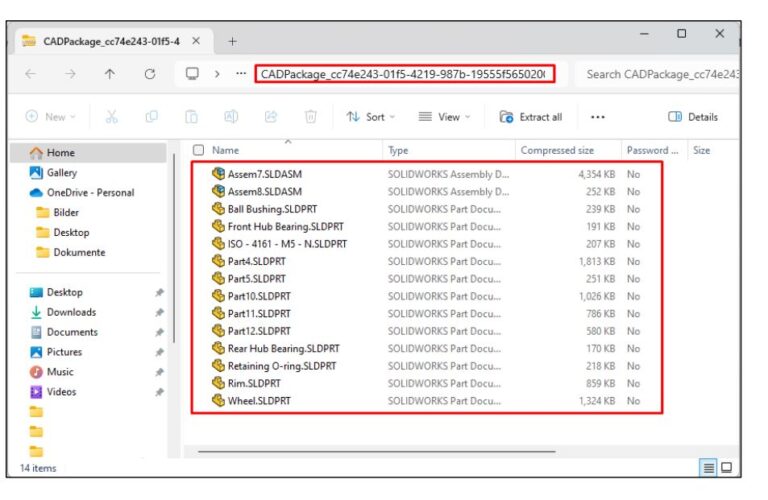Click the Cut scissors icon in toolbar
768x500 pixels.
[111, 117]
